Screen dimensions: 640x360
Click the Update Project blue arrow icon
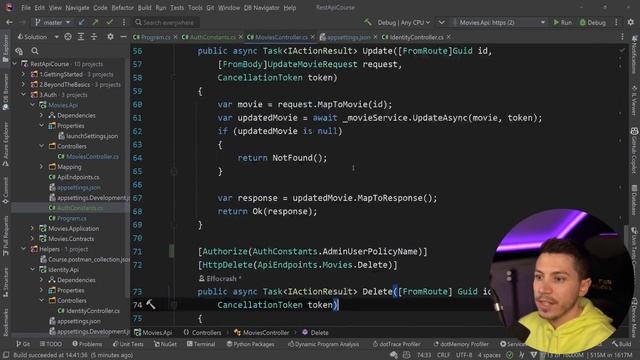tap(82, 22)
